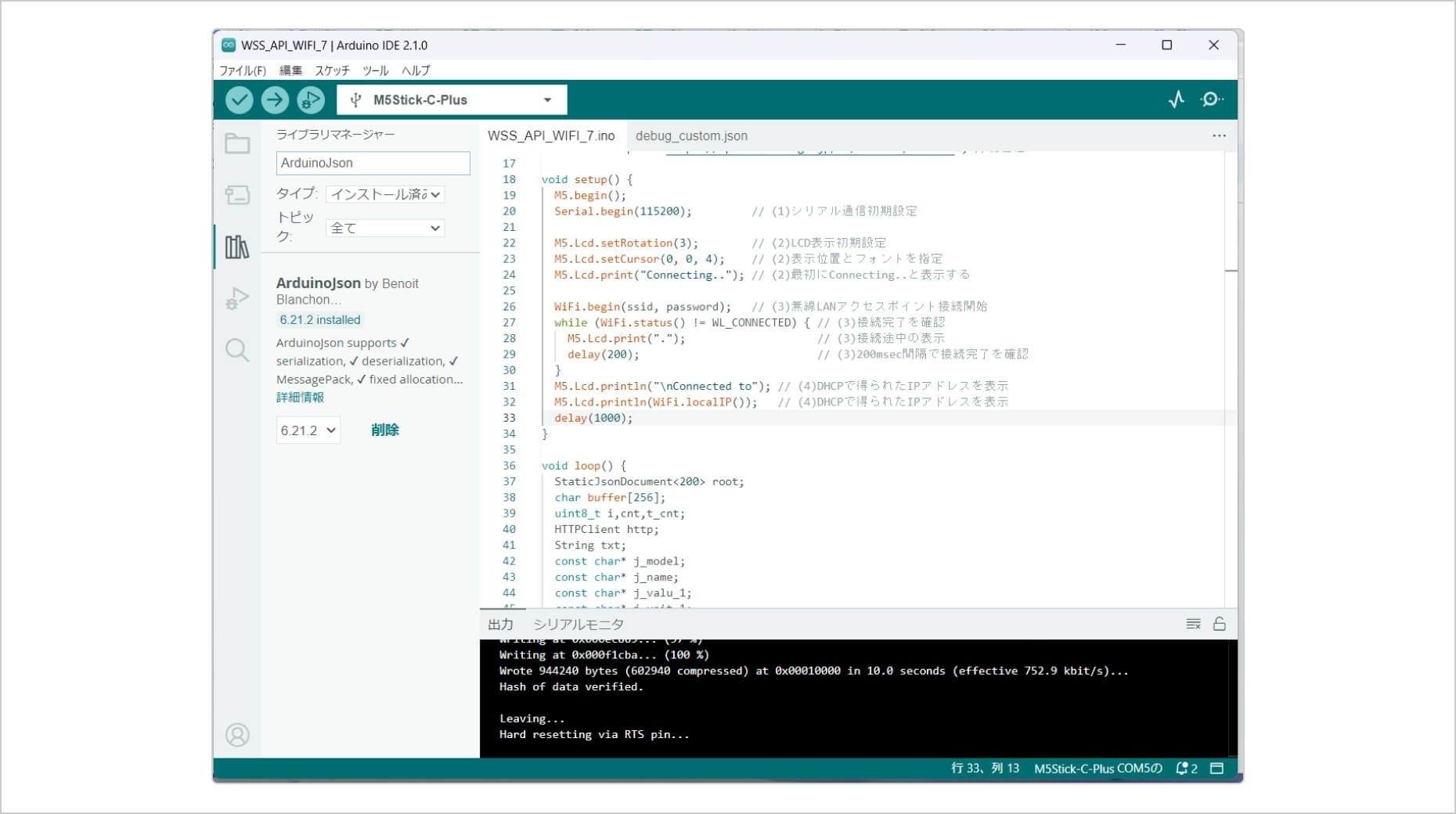Click the StaticJsonDocument<200> root; line

pyautogui.click(x=649, y=481)
